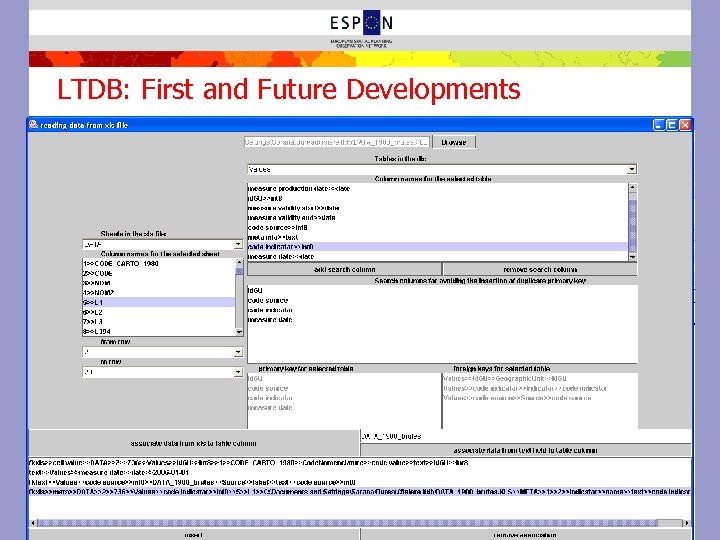Select 'measure production date>>date' table column

tap(438, 189)
